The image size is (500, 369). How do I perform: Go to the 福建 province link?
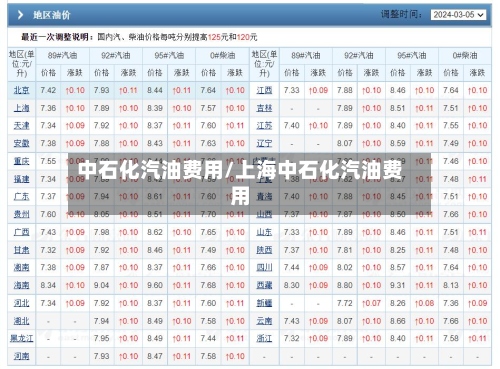pos(22,179)
